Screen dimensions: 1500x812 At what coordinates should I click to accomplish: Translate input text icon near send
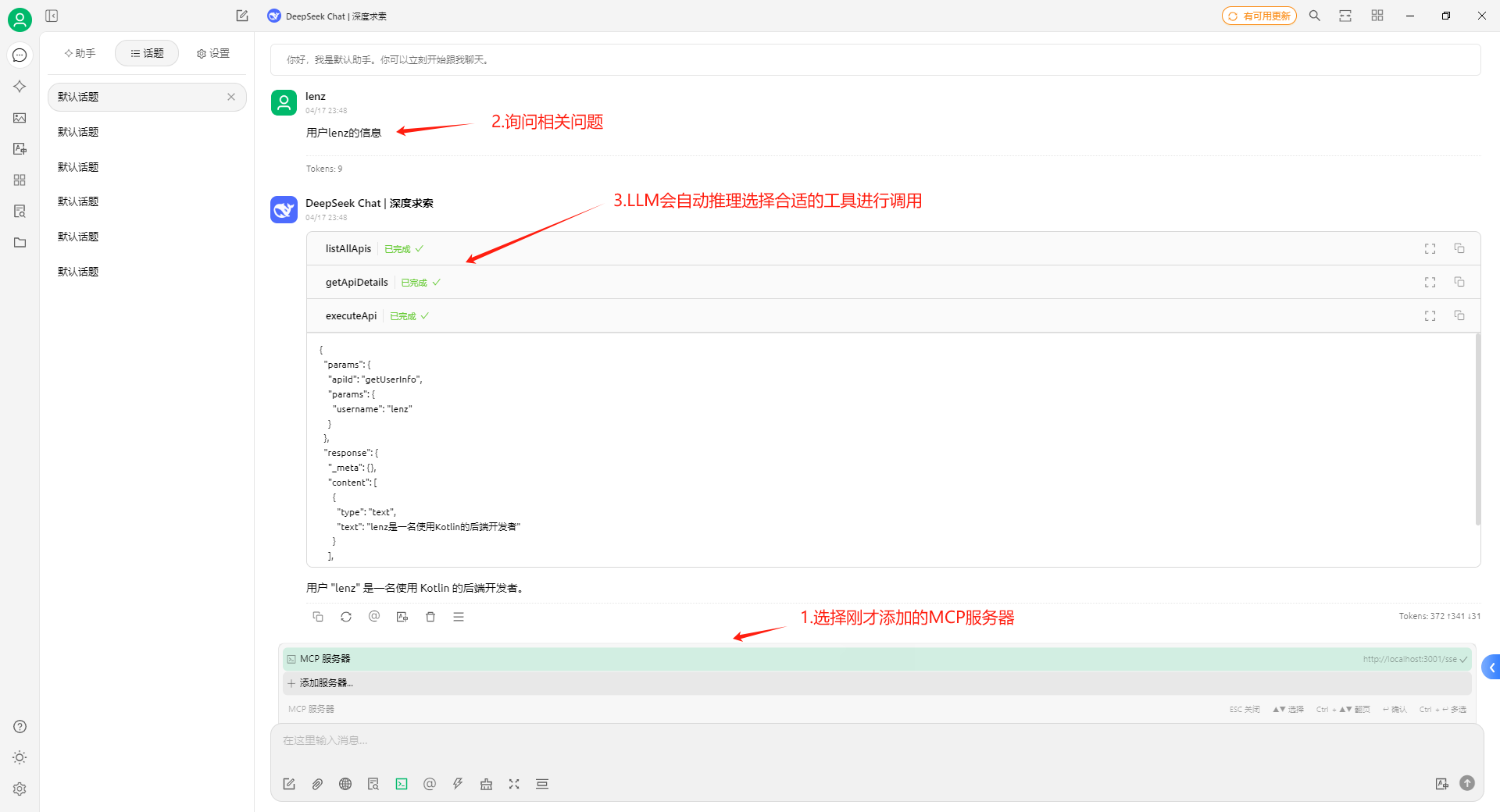tap(1441, 784)
